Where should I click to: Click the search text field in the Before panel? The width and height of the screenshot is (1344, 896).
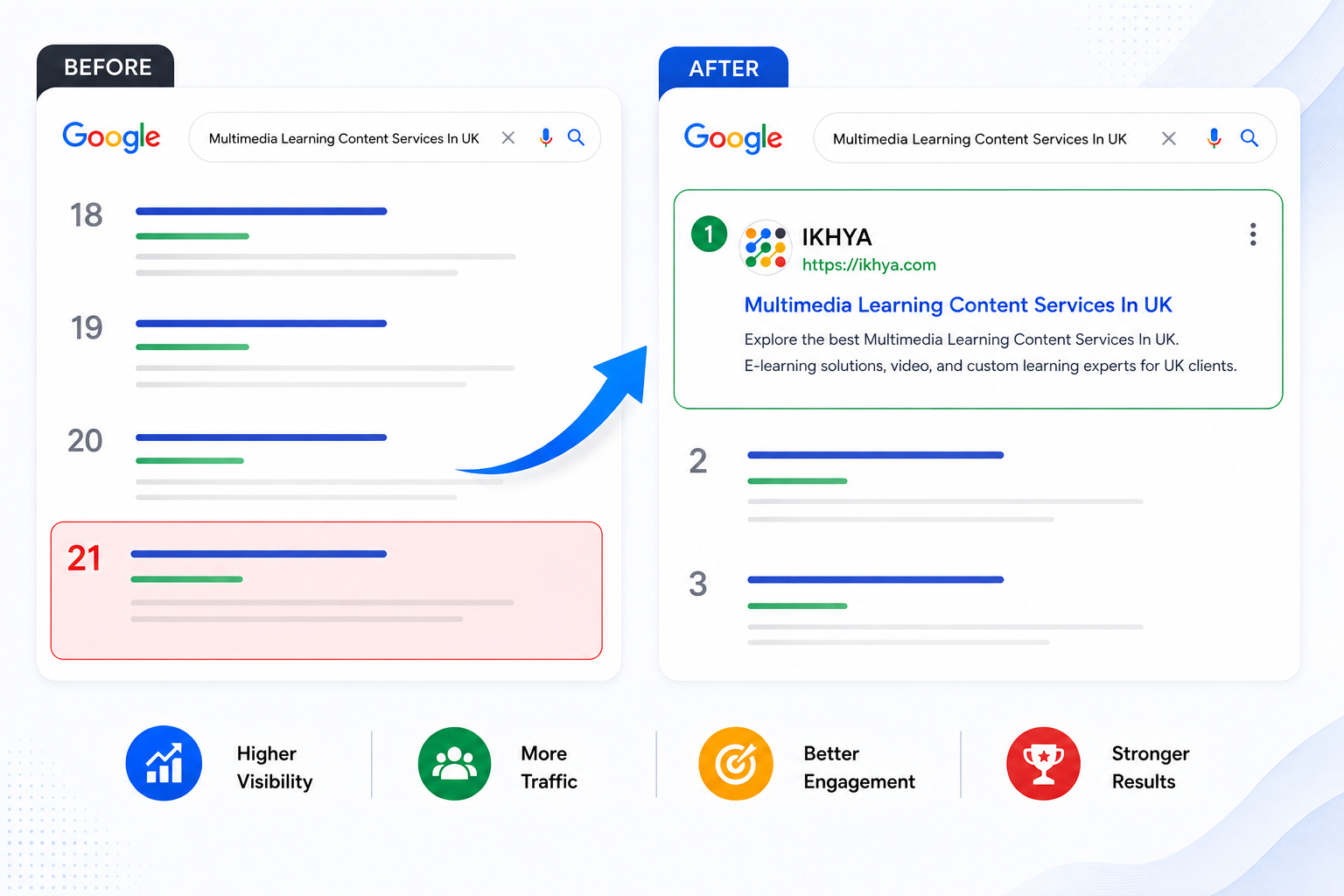click(395, 137)
